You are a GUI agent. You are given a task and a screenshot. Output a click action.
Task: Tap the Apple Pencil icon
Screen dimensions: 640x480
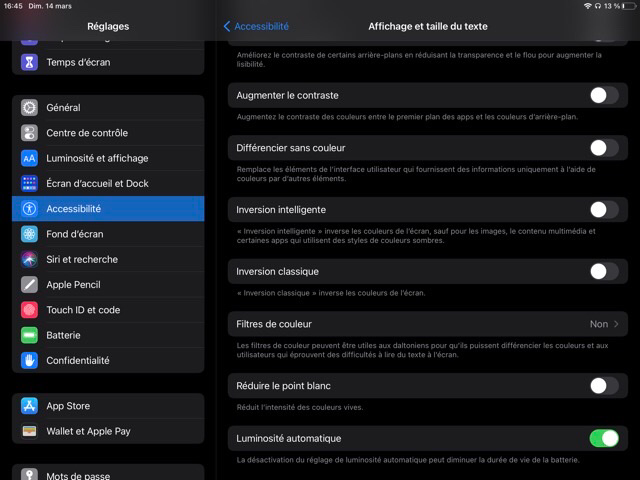pyautogui.click(x=29, y=285)
